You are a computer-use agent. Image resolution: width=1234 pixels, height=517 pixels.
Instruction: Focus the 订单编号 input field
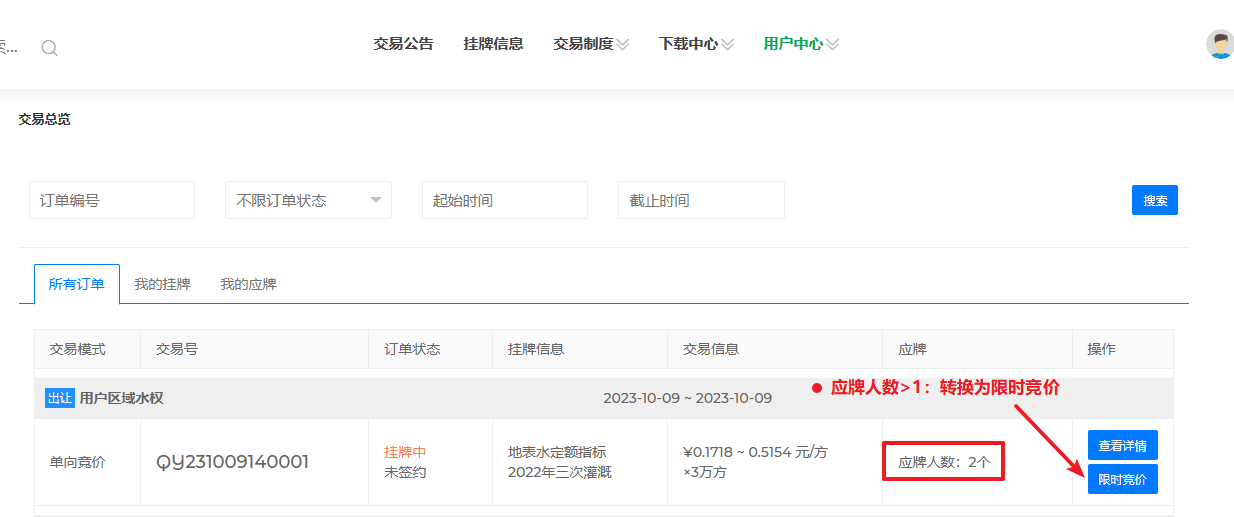click(112, 200)
